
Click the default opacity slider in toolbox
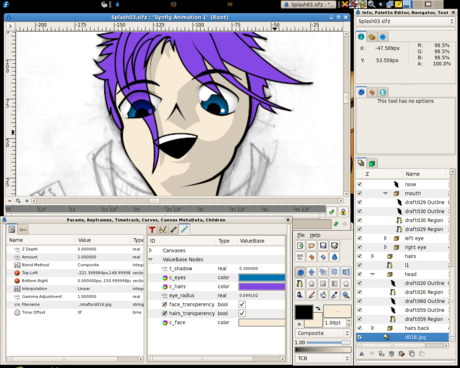point(328,342)
